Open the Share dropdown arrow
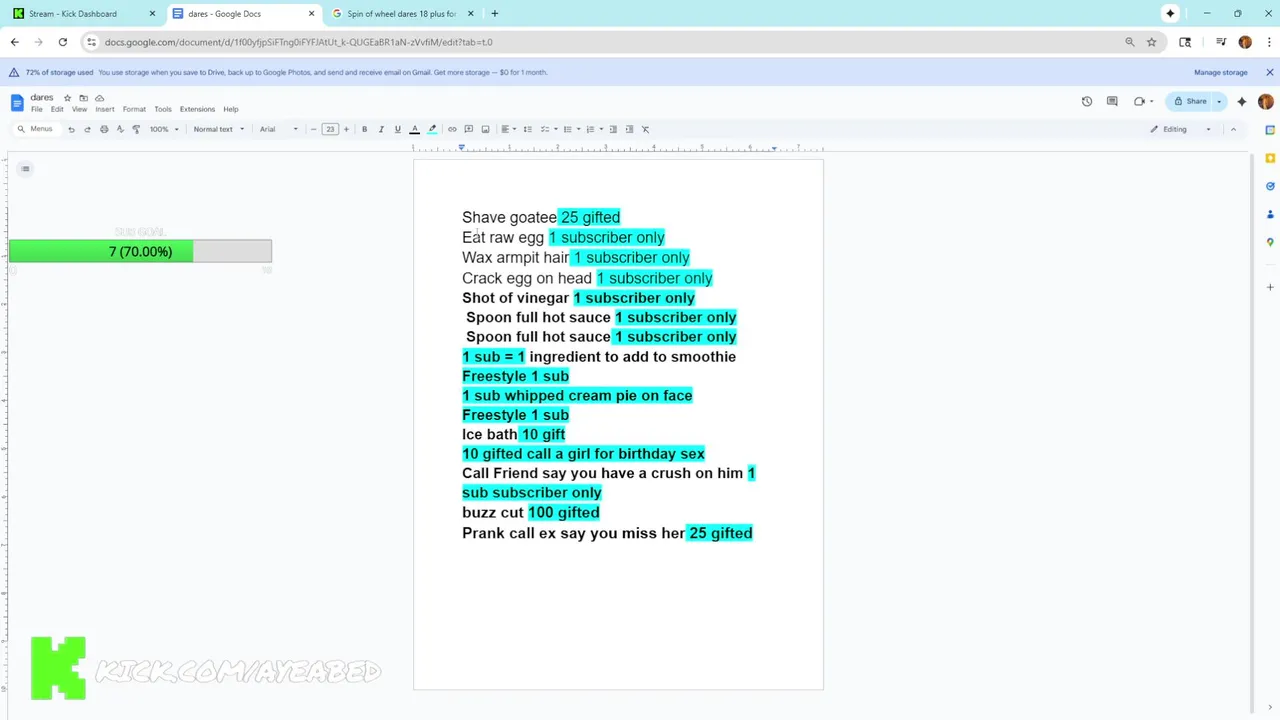Image resolution: width=1280 pixels, height=720 pixels. pyautogui.click(x=1219, y=101)
